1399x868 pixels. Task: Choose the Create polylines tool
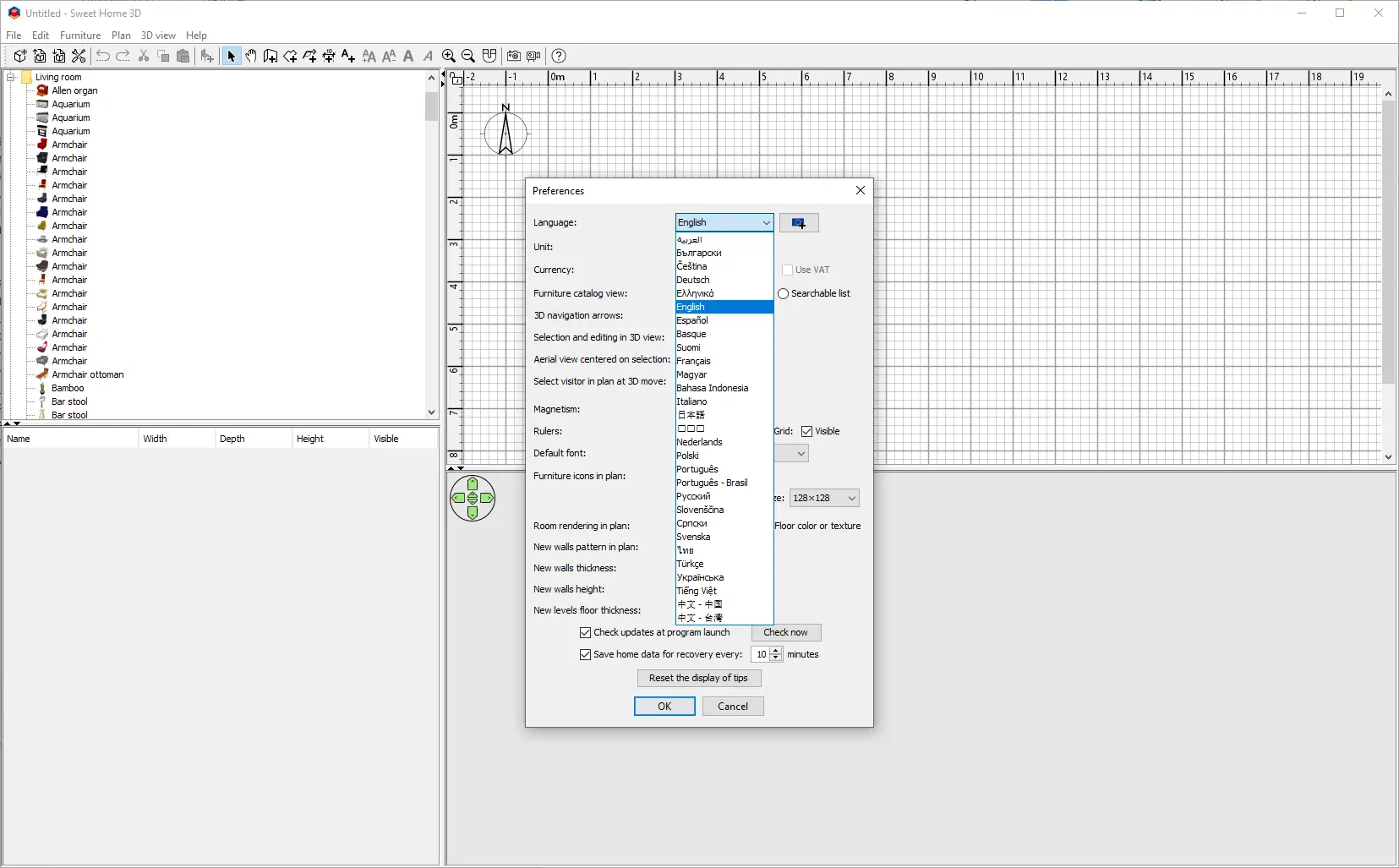[x=309, y=56]
